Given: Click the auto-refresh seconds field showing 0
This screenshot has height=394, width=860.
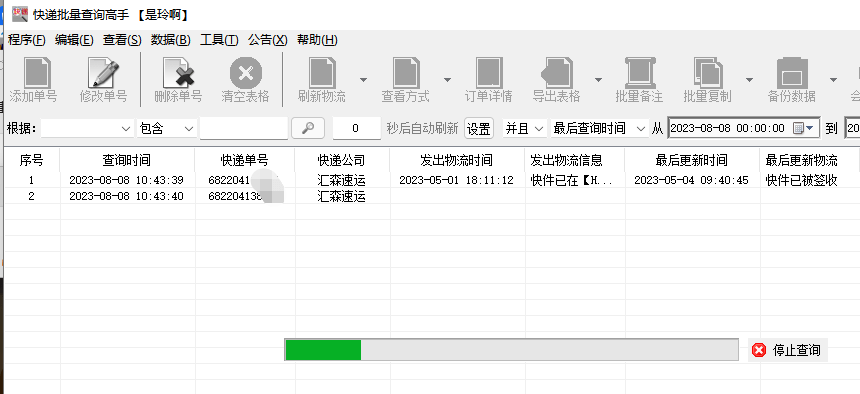Looking at the screenshot, I should click(357, 128).
